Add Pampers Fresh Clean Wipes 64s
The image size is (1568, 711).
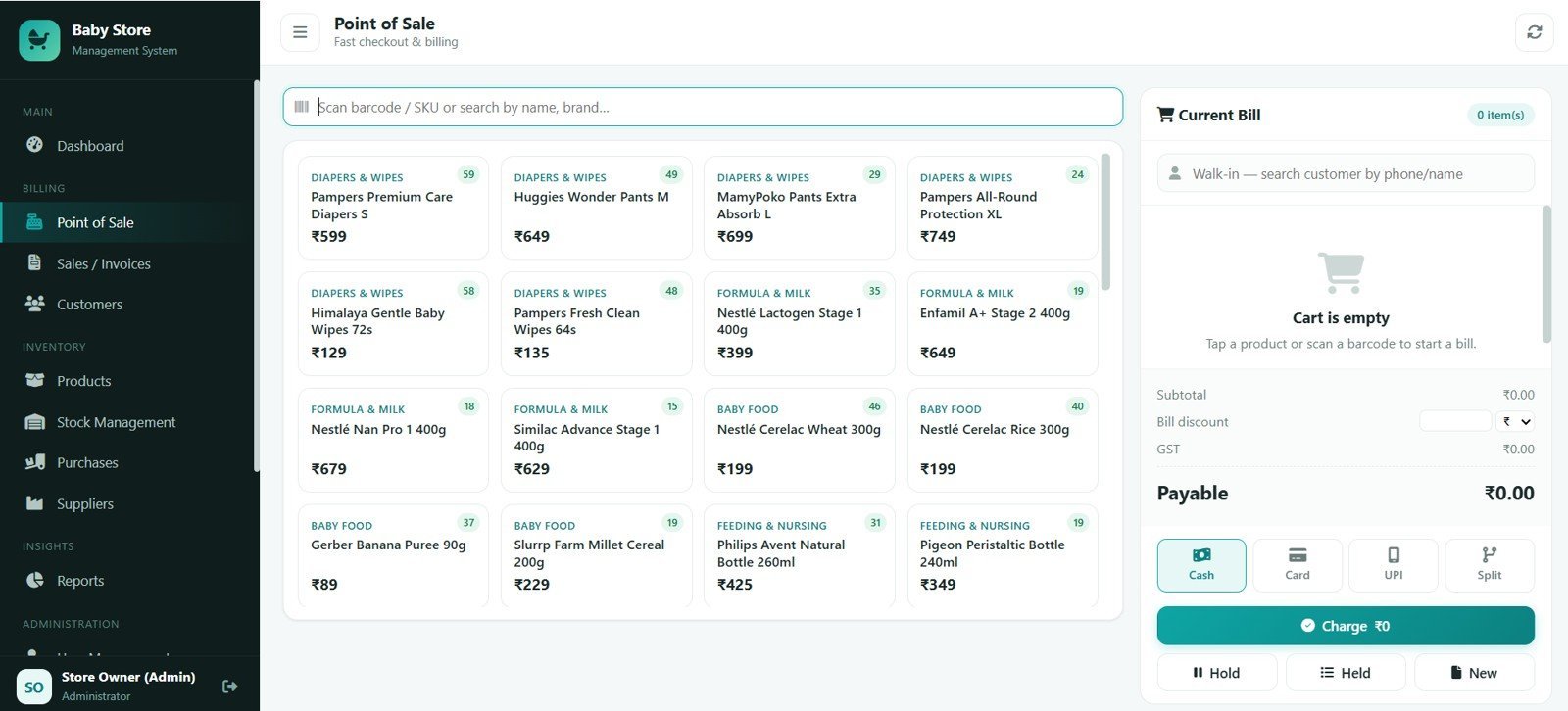pyautogui.click(x=596, y=323)
